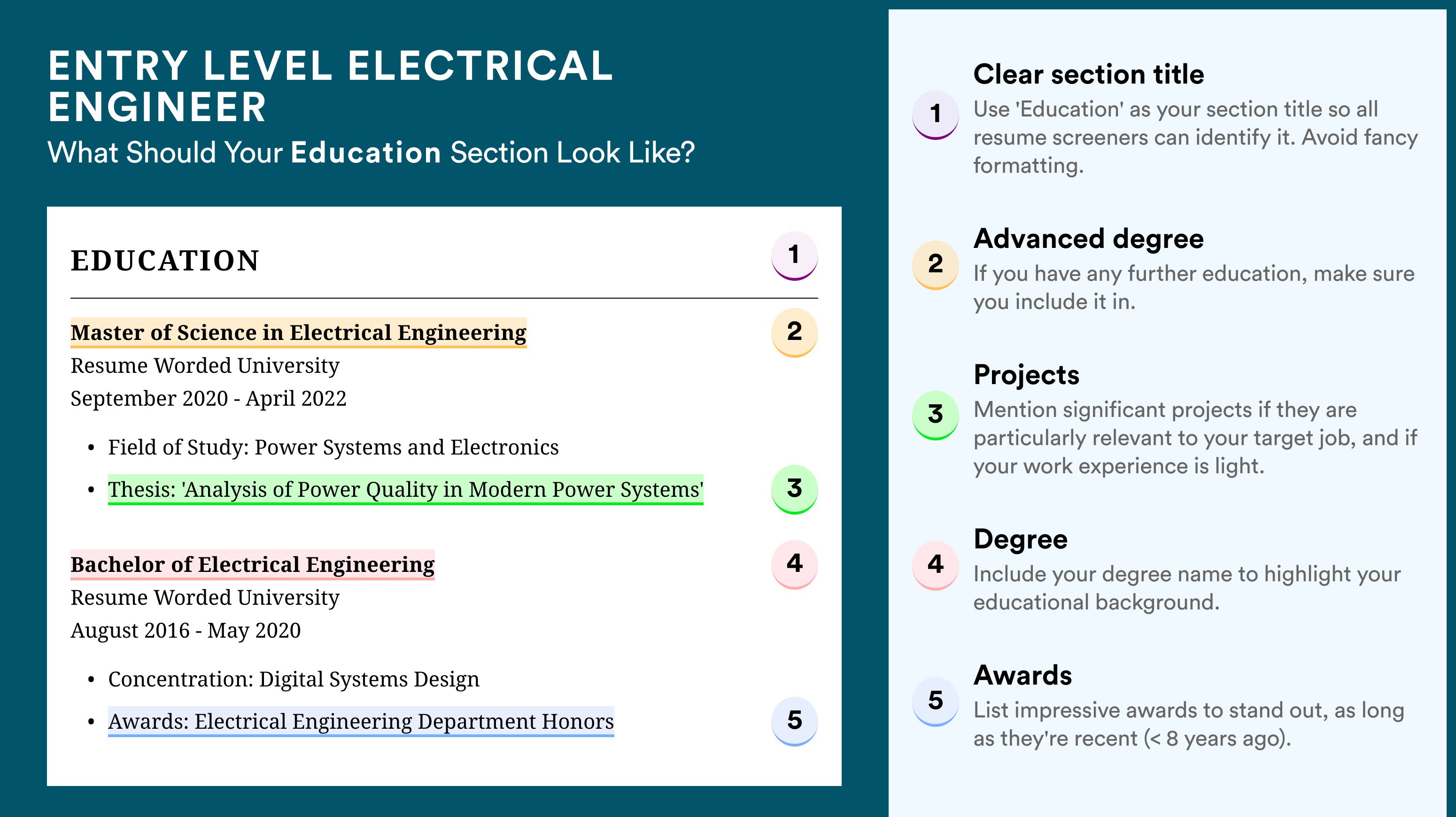The image size is (1456, 817).
Task: Click badge 5 next to Awards heading
Action: [936, 702]
